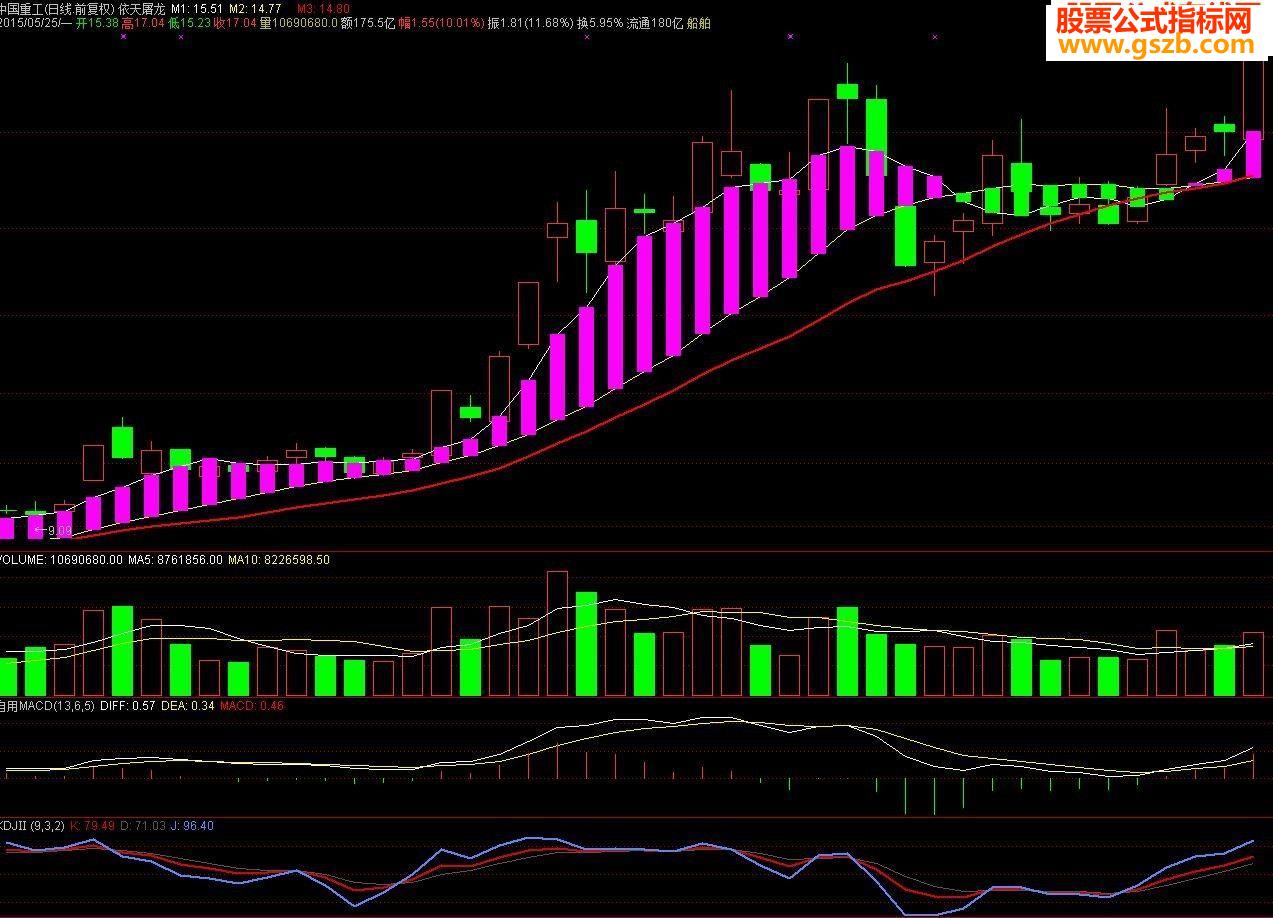Click the change value 幅1.55(10.01%)
Image resolution: width=1273 pixels, height=918 pixels.
tap(441, 22)
